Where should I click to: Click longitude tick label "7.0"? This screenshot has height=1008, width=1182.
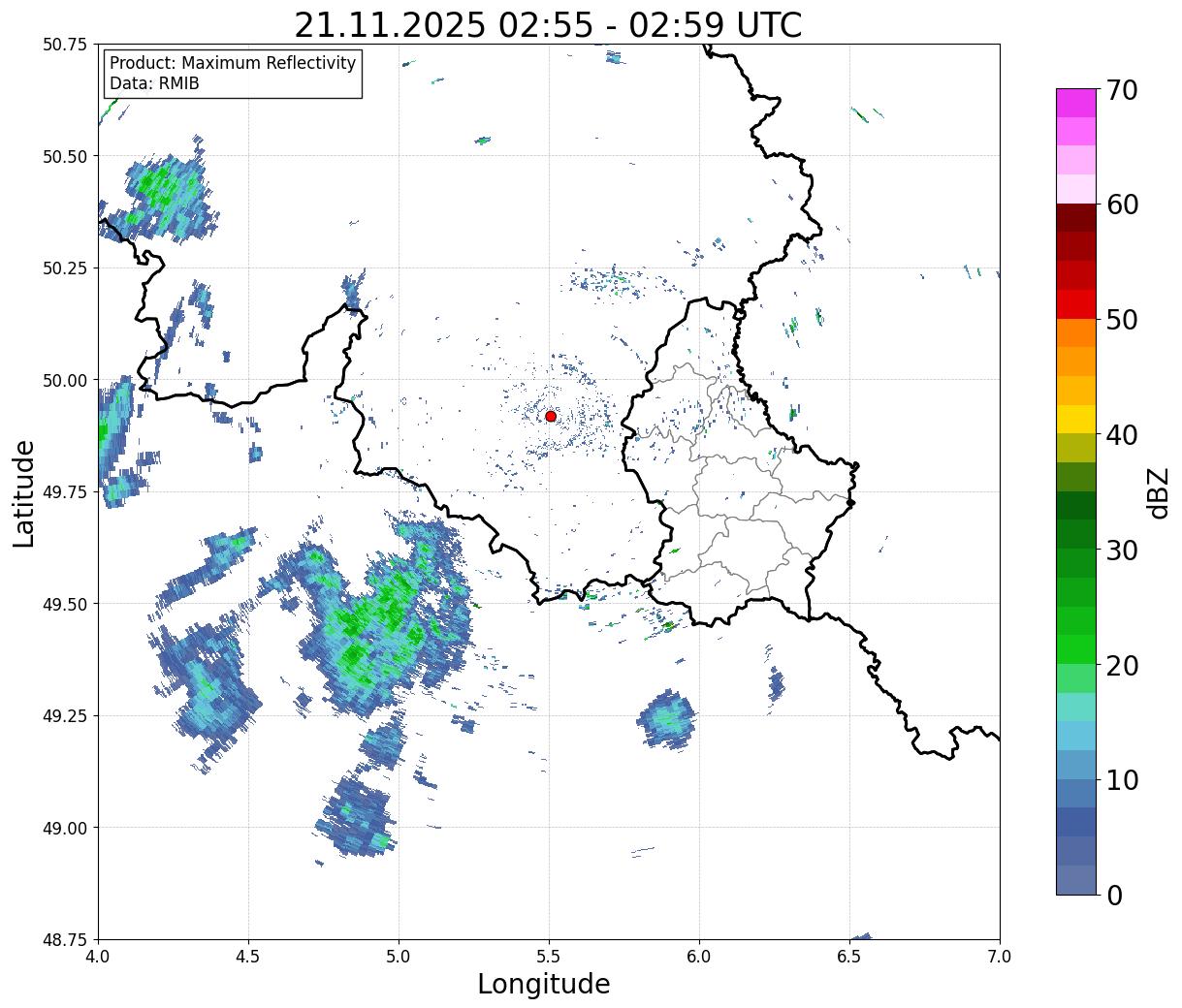click(1000, 957)
